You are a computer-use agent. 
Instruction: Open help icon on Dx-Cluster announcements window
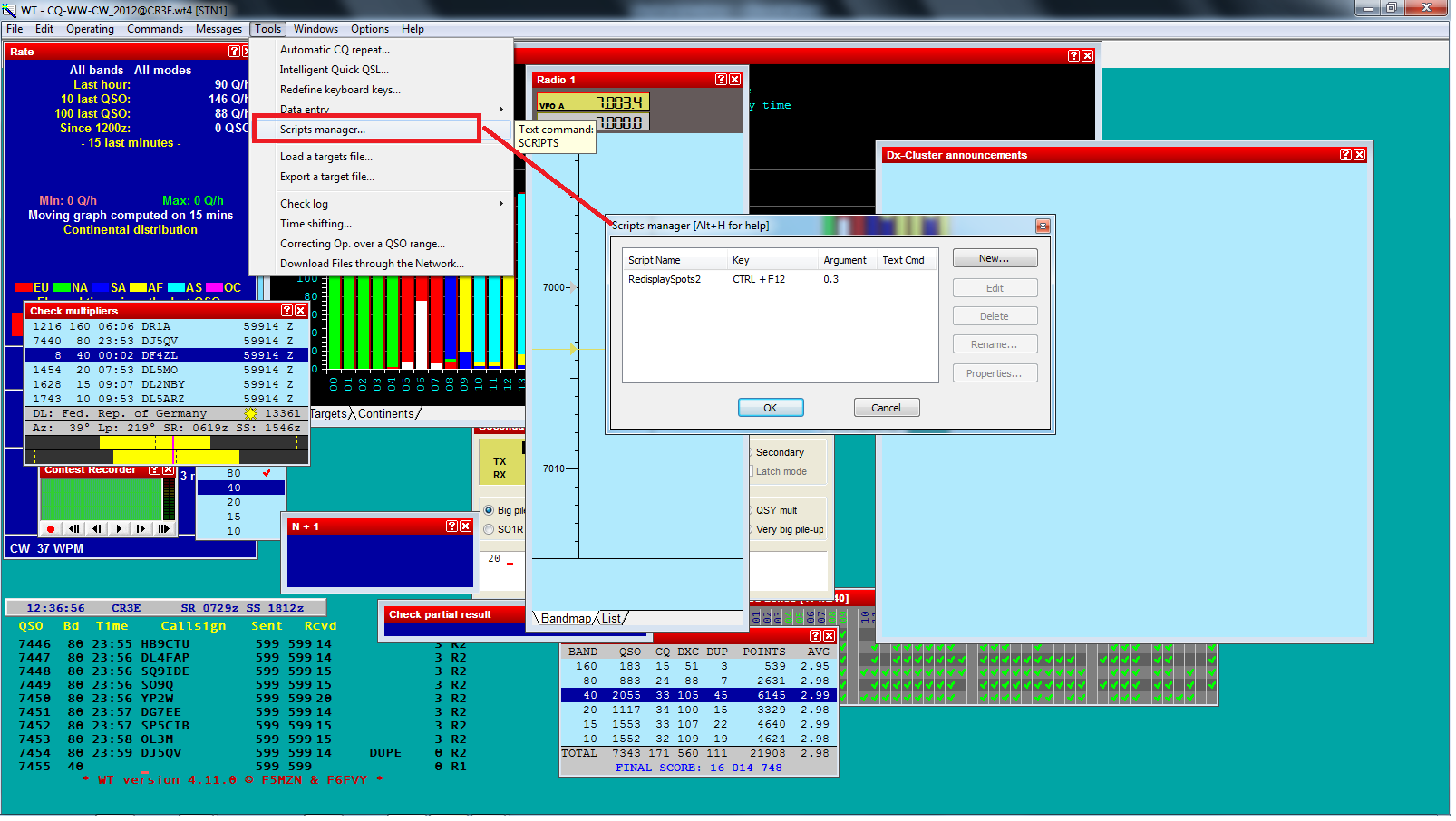1345,155
